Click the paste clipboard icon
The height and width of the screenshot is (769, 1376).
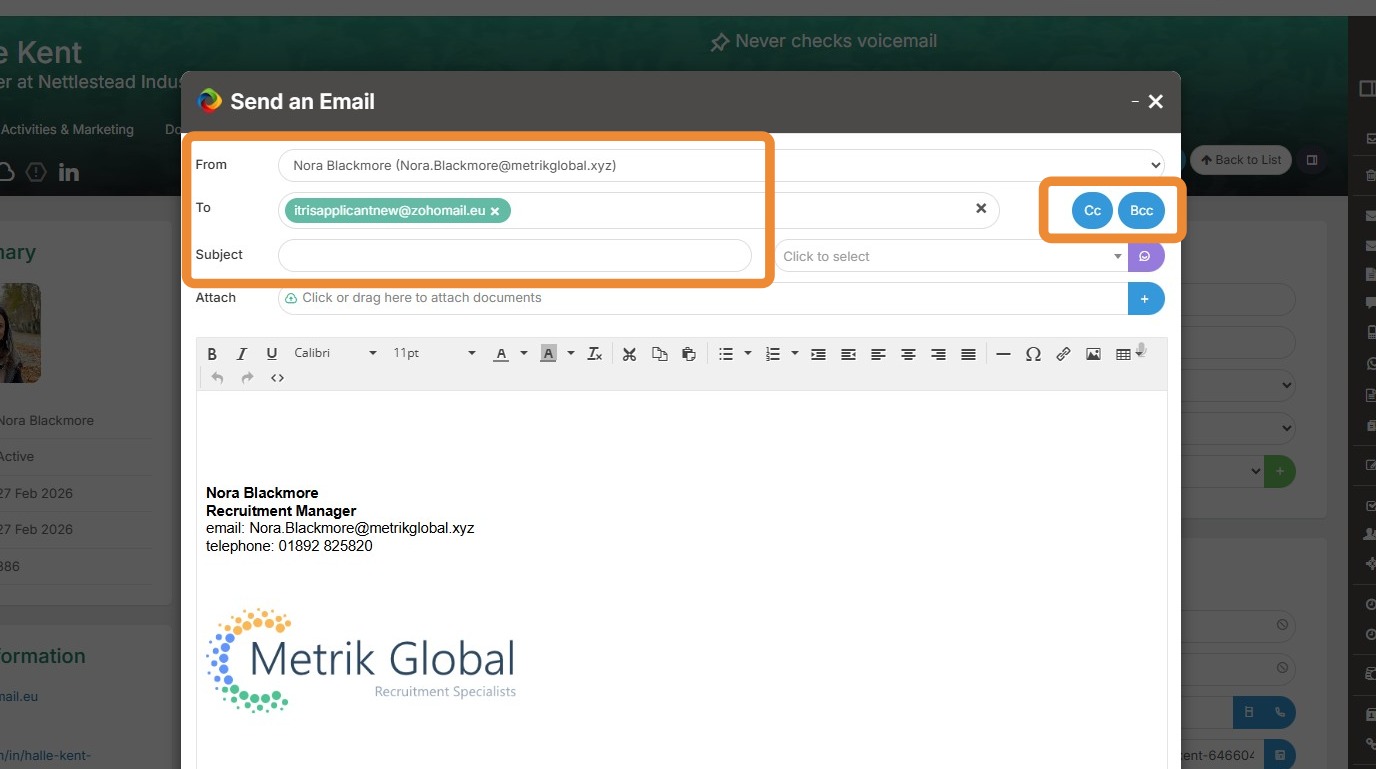click(689, 354)
